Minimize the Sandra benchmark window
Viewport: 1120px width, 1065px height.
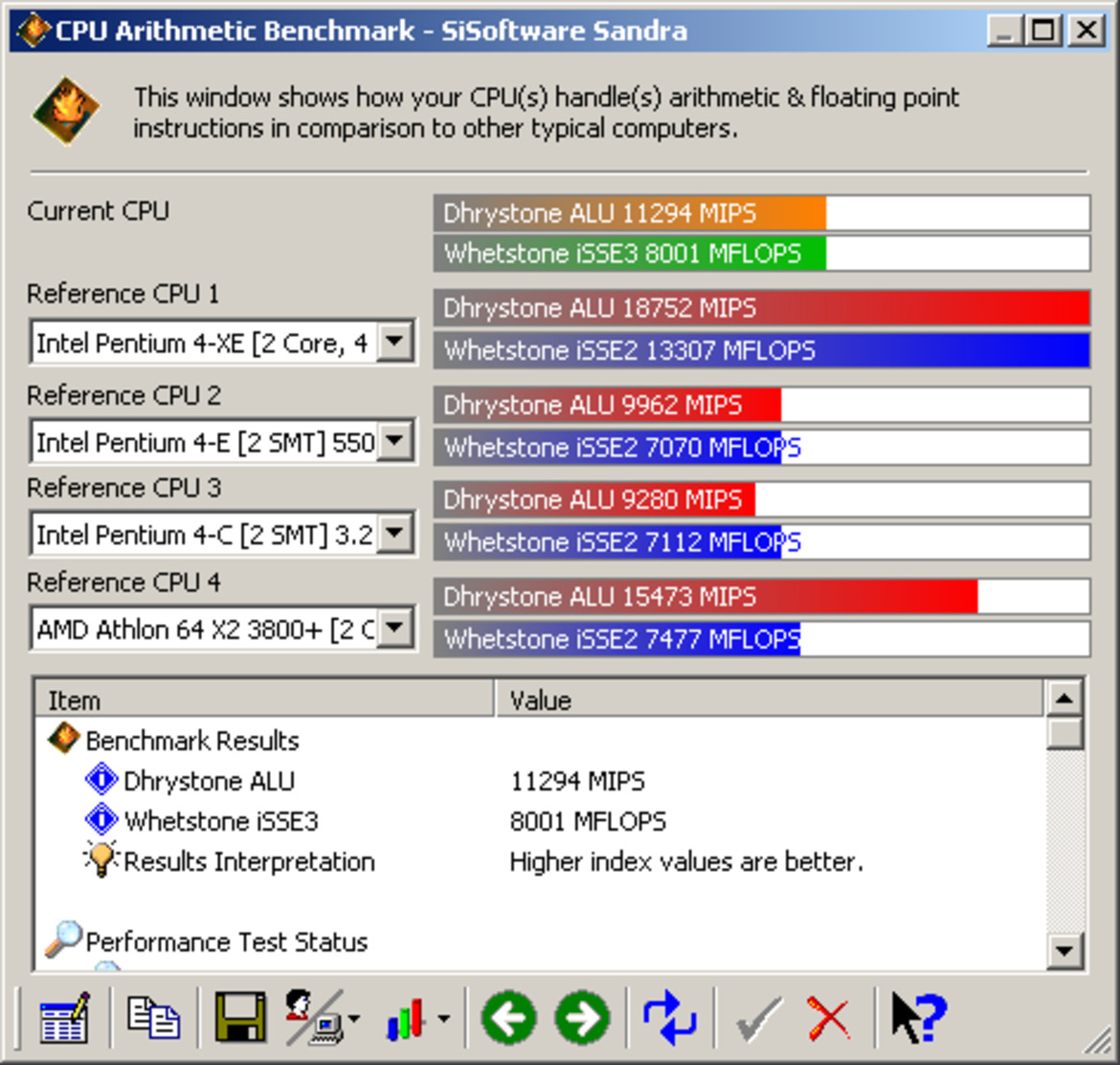click(1005, 30)
